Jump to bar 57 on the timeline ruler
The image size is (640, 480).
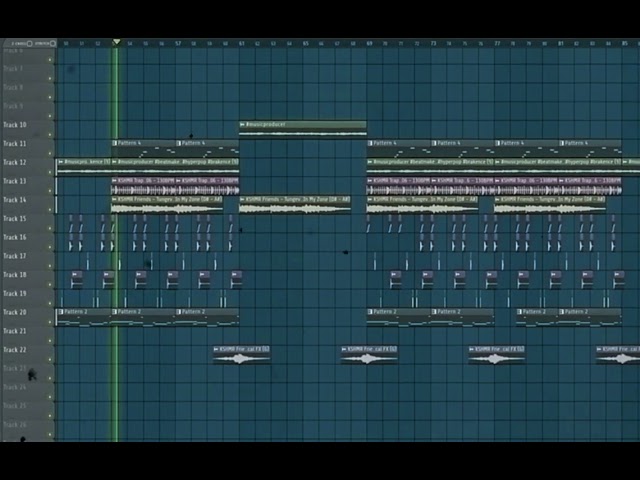click(178, 43)
